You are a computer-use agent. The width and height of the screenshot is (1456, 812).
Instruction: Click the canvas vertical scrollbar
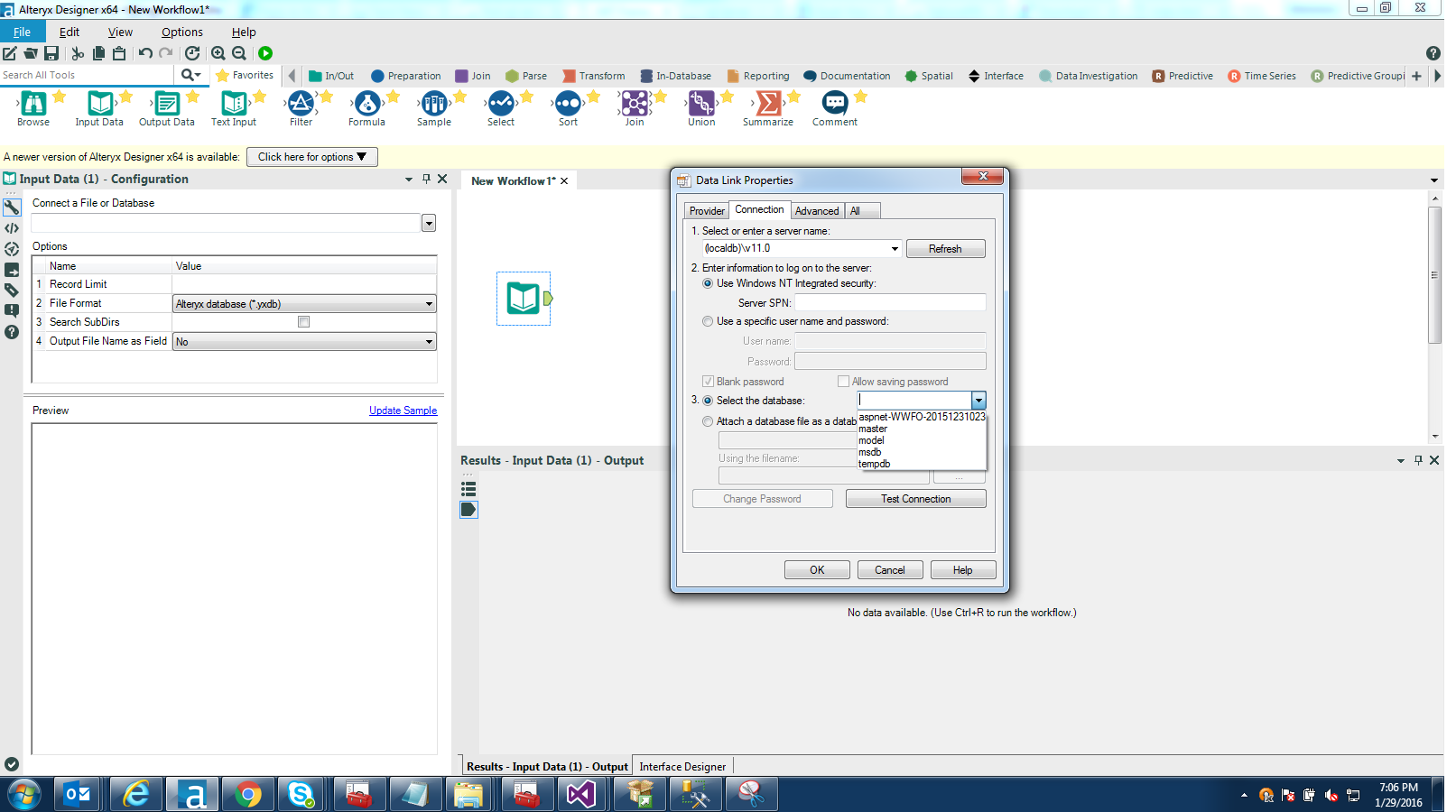[x=1434, y=275]
